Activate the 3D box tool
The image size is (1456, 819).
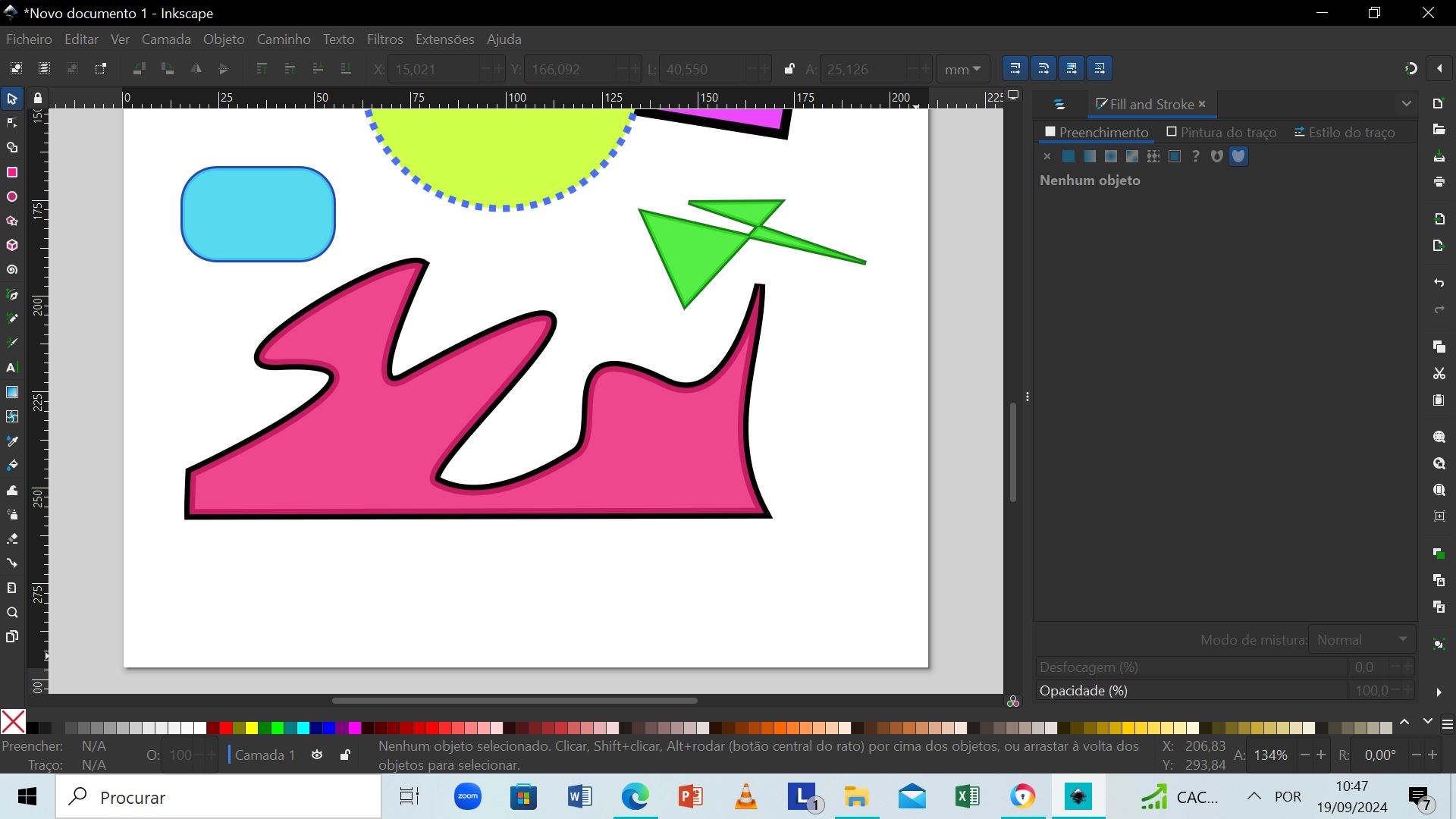(12, 245)
